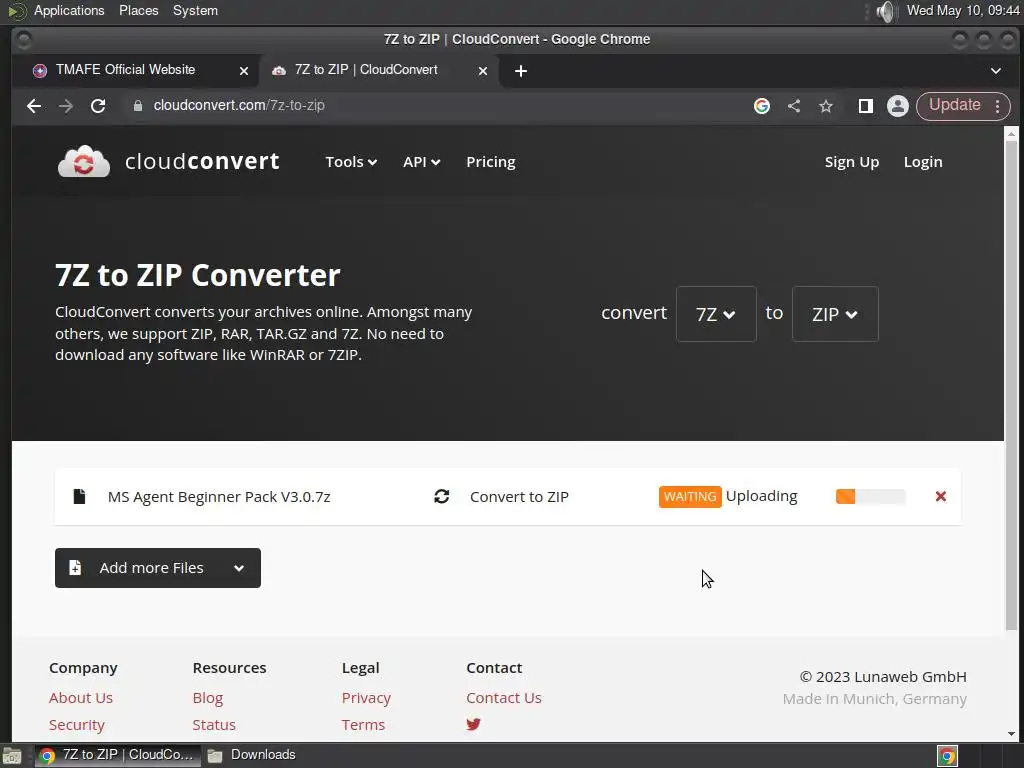Click the GNOME foot icon near Applications
Viewport: 1024px width, 768px height.
pos(16,11)
